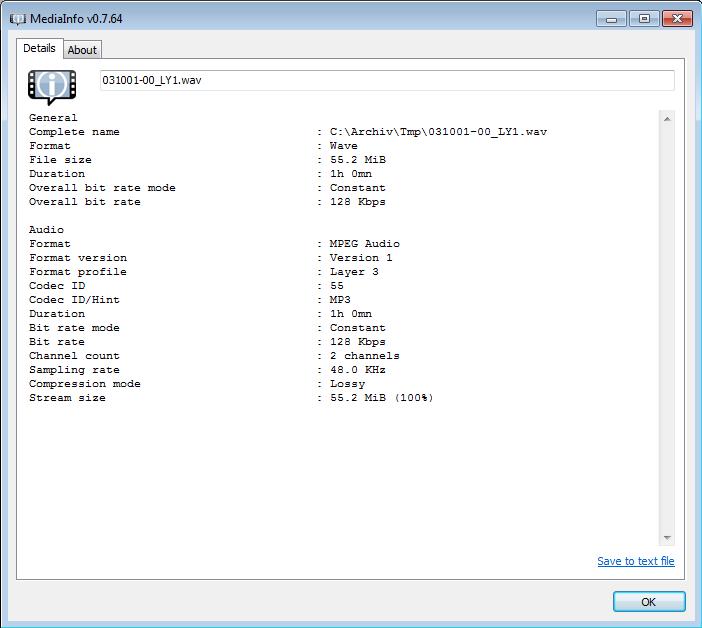Click the Compression mode label
This screenshot has width=702, height=628.
[85, 384]
